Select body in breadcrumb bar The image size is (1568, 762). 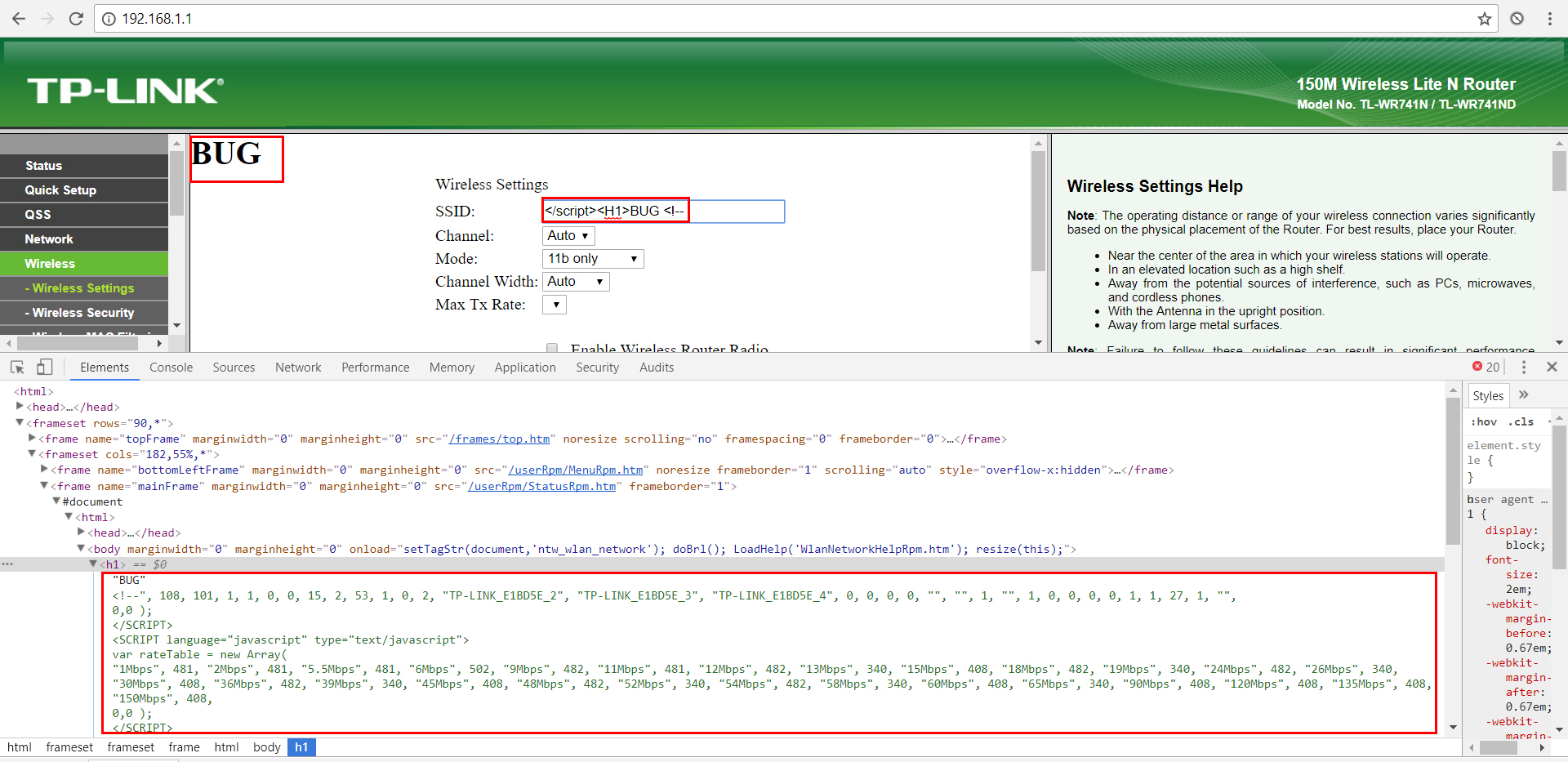pyautogui.click(x=267, y=747)
